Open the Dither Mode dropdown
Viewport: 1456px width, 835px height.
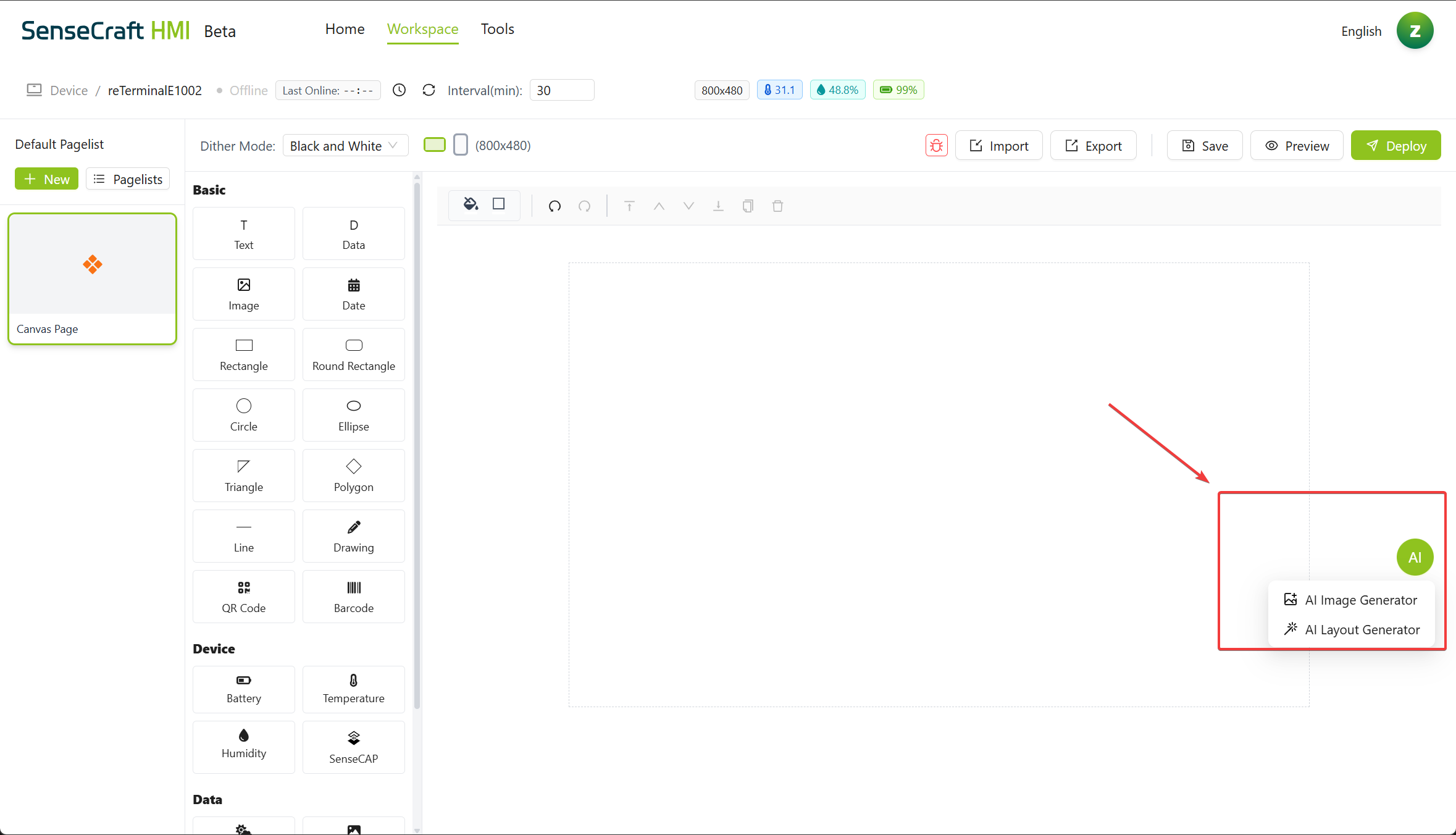(345, 146)
